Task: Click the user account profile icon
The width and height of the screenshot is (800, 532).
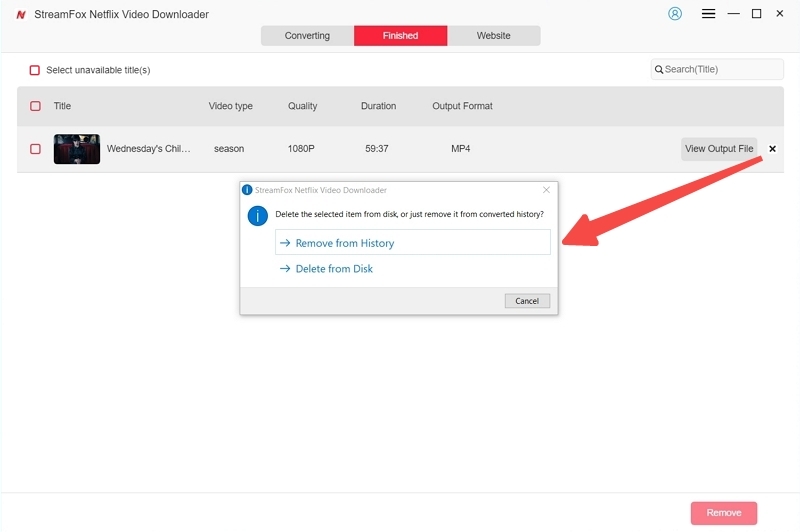Action: tap(674, 14)
